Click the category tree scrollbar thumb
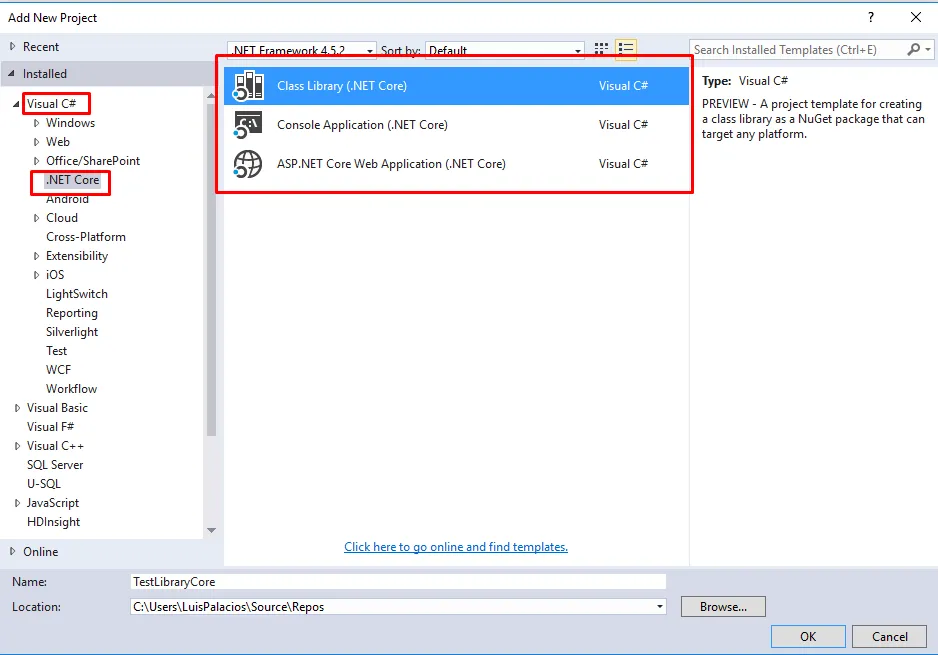Viewport: 938px width, 655px height. (211, 269)
